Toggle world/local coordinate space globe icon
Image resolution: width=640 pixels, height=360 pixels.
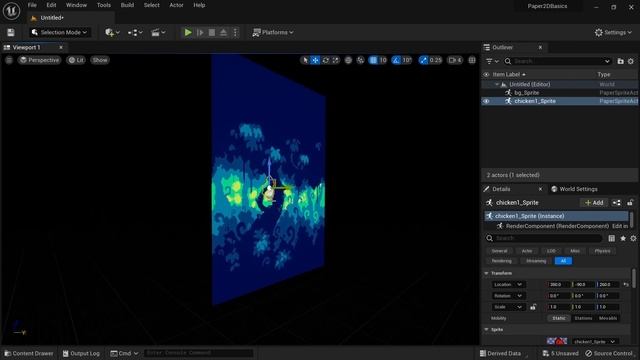pyautogui.click(x=348, y=60)
